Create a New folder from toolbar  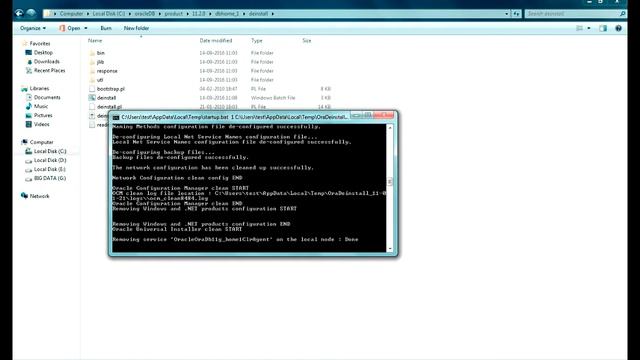point(136,28)
